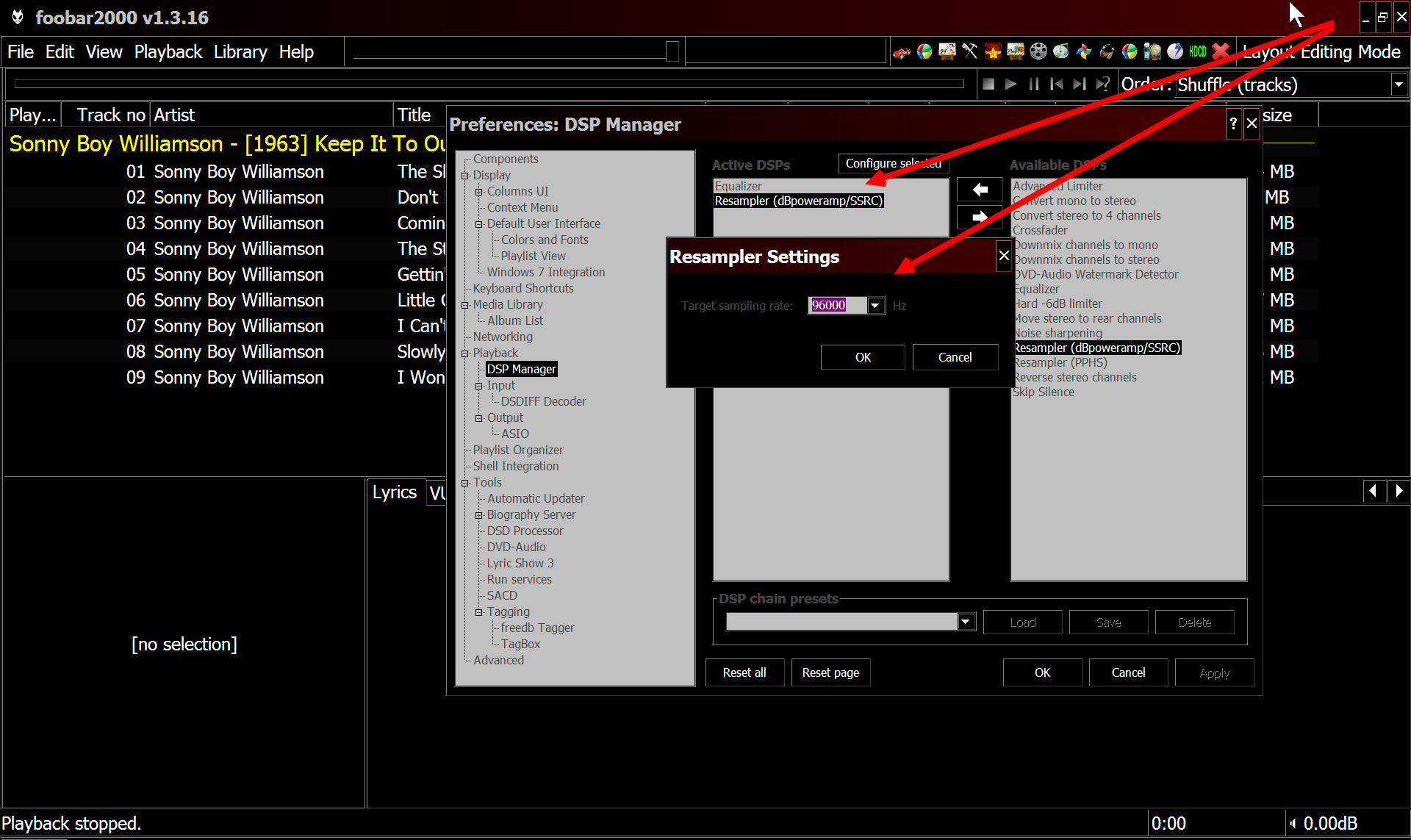The image size is (1411, 840).
Task: Select Crossfader in the Available DSPs list
Action: tap(1040, 230)
